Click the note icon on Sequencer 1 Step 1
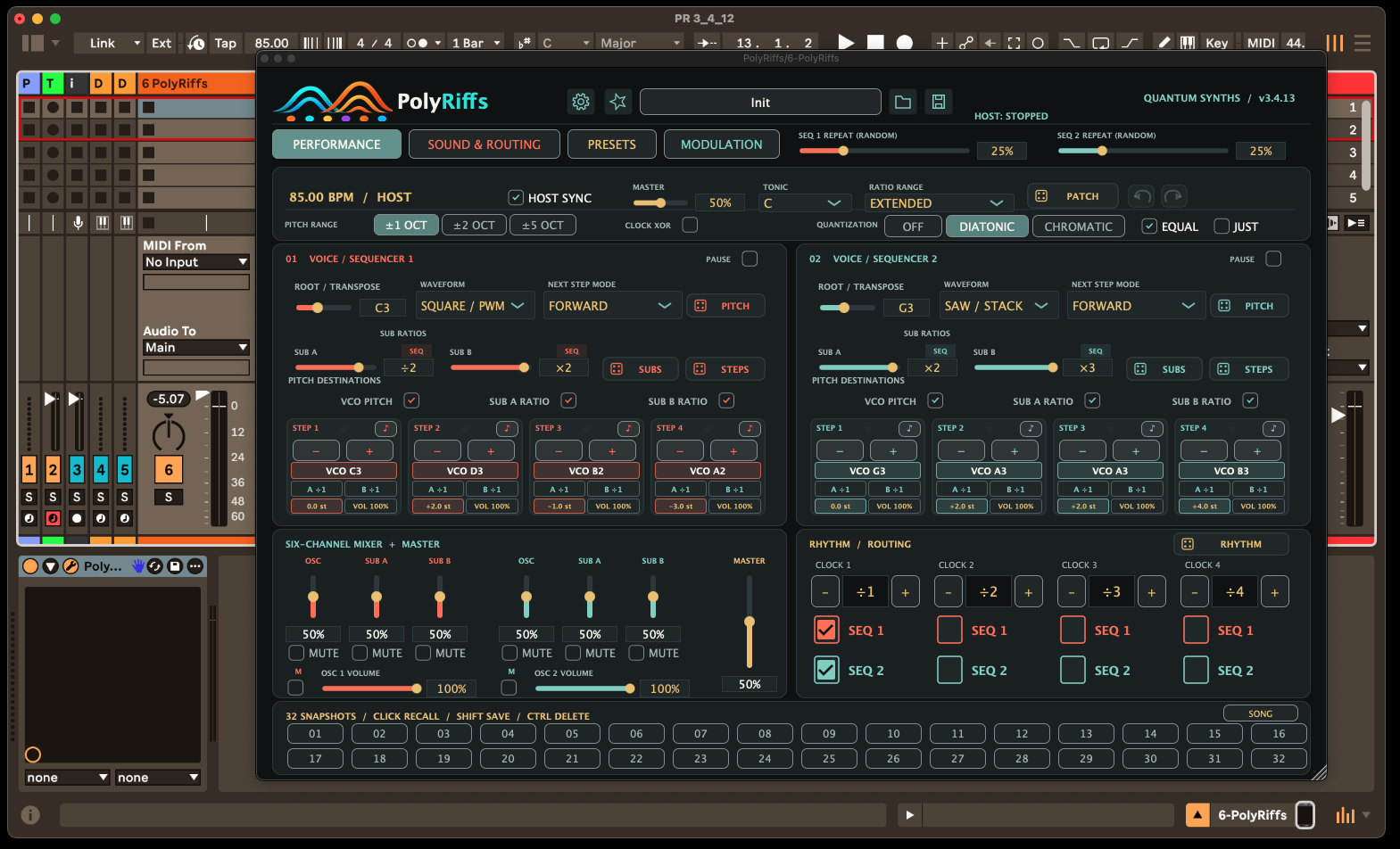Viewport: 1400px width, 849px height. [385, 428]
